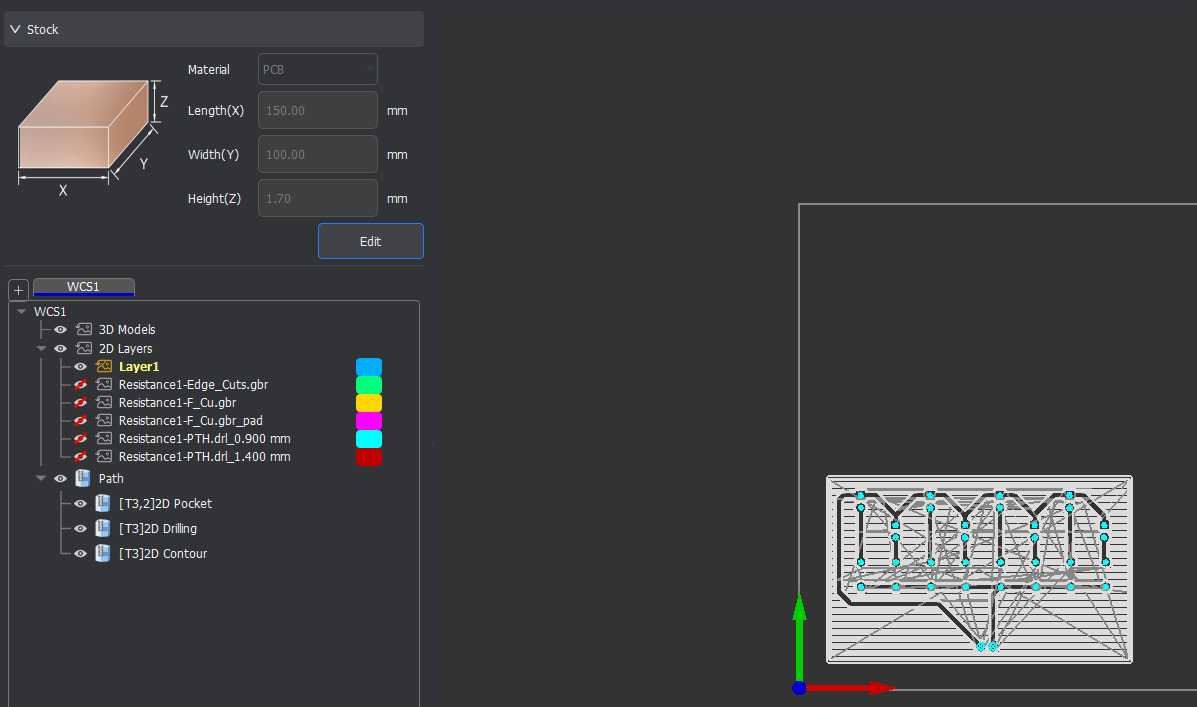Click the Length(X) input field
Screen dimensions: 1197x707
(x=317, y=111)
